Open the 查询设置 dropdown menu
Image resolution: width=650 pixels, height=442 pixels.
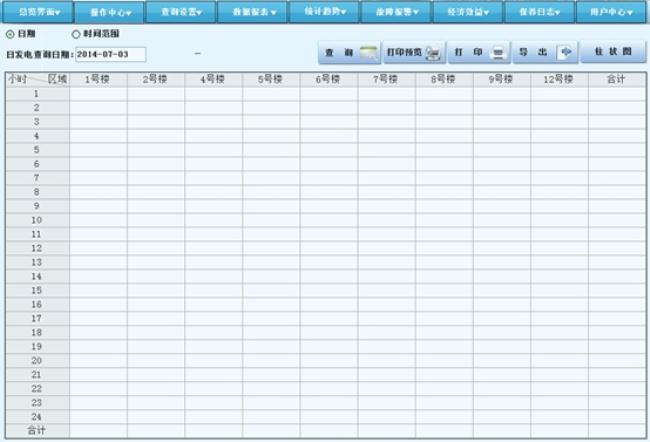pos(181,12)
